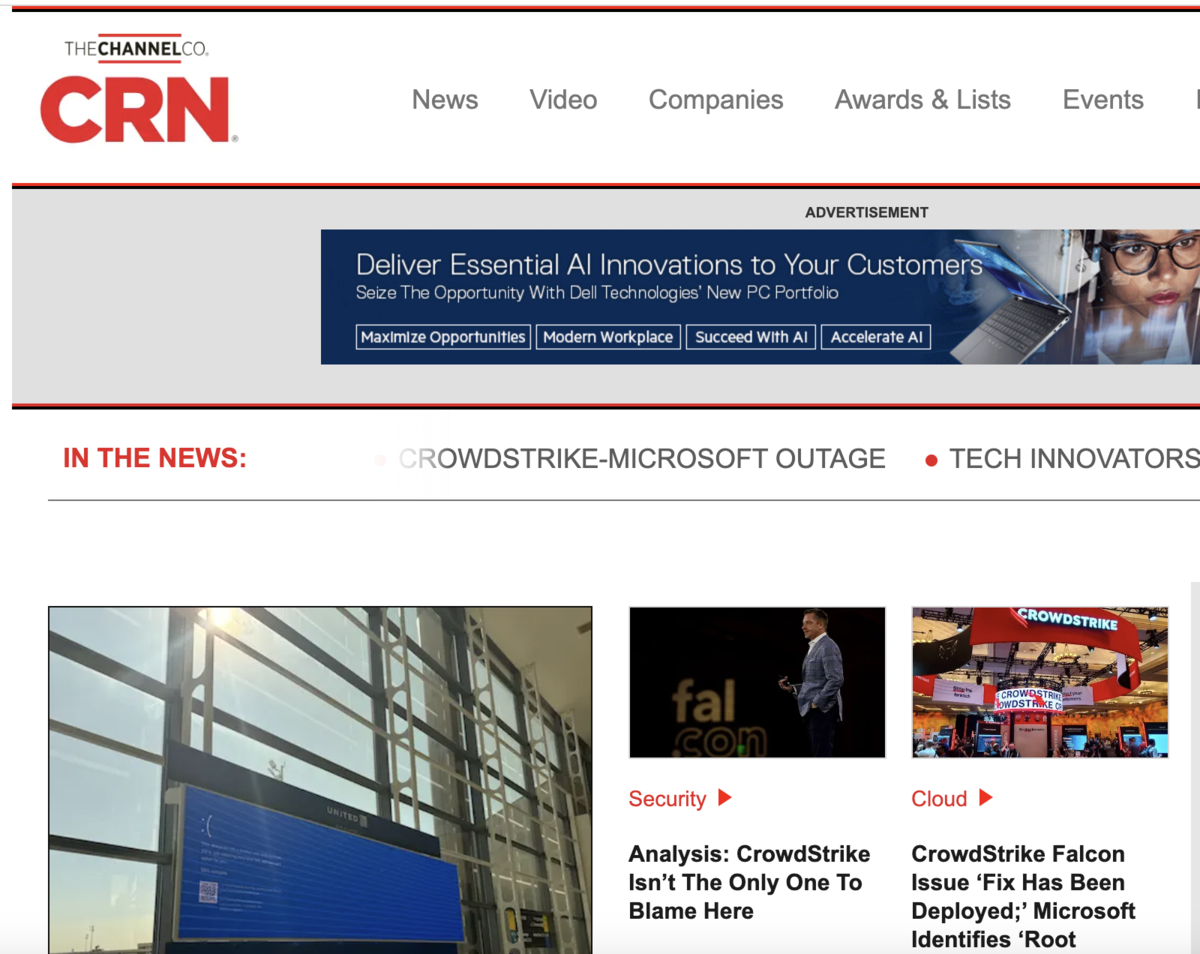This screenshot has width=1200, height=954.
Task: Click red bullet before Tech Innovators
Action: coord(931,460)
